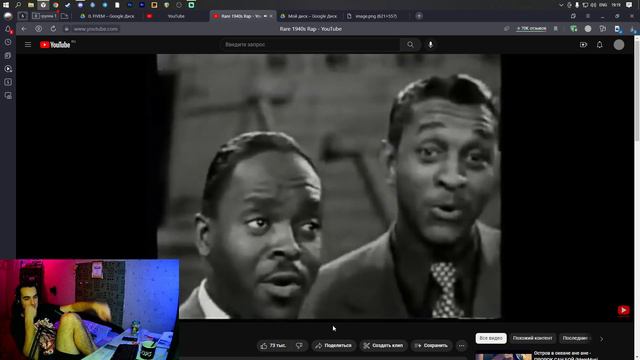Screen dimensions: 640x360
Task: Click the YouTube search magnifier button
Action: [410, 44]
